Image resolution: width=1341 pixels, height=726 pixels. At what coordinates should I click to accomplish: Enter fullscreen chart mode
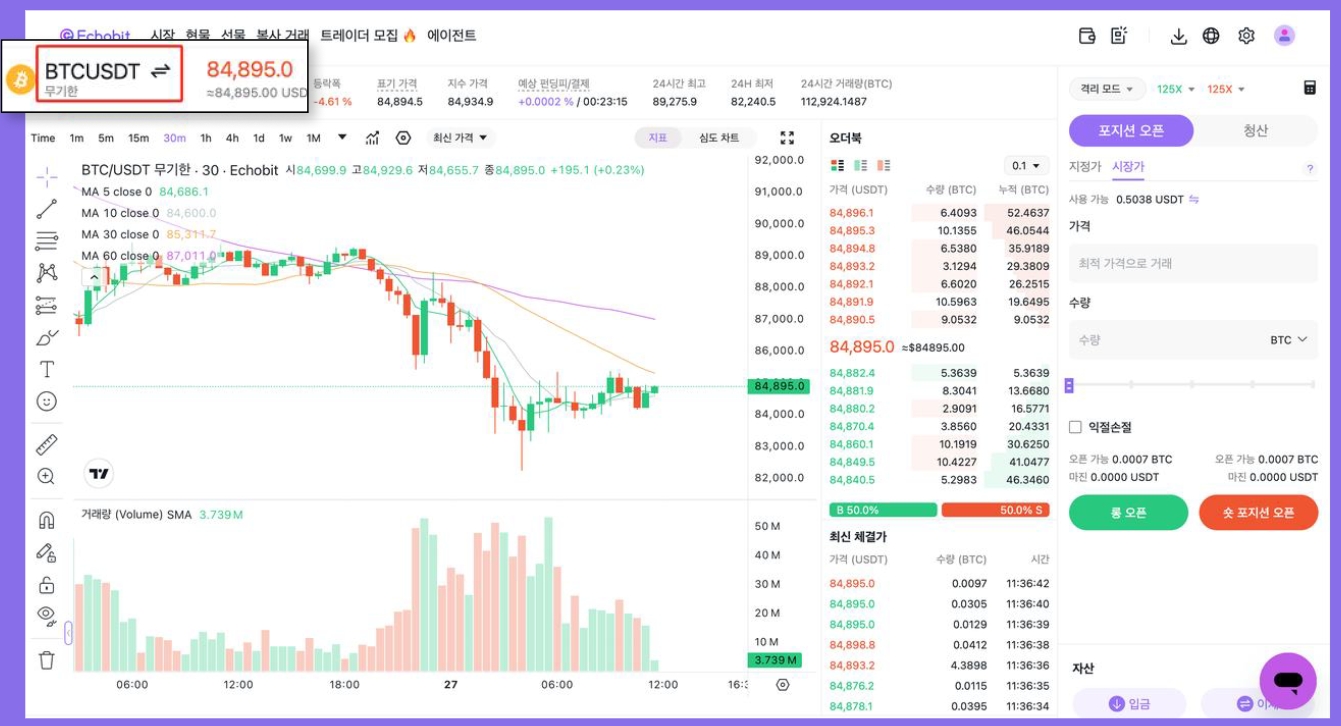pos(787,138)
